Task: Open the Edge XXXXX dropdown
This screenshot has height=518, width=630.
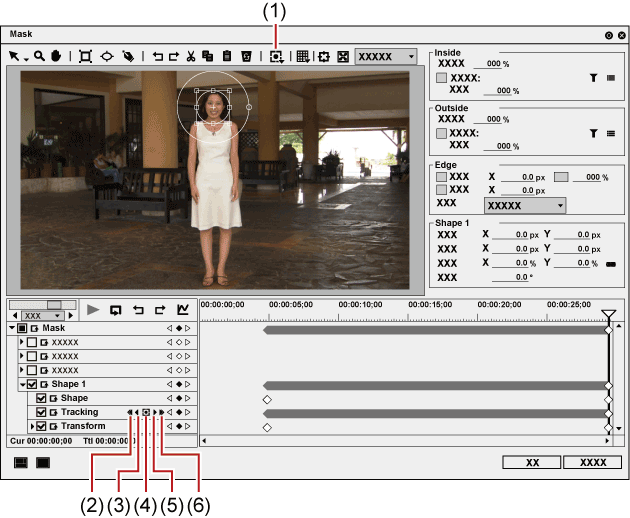Action: (525, 205)
